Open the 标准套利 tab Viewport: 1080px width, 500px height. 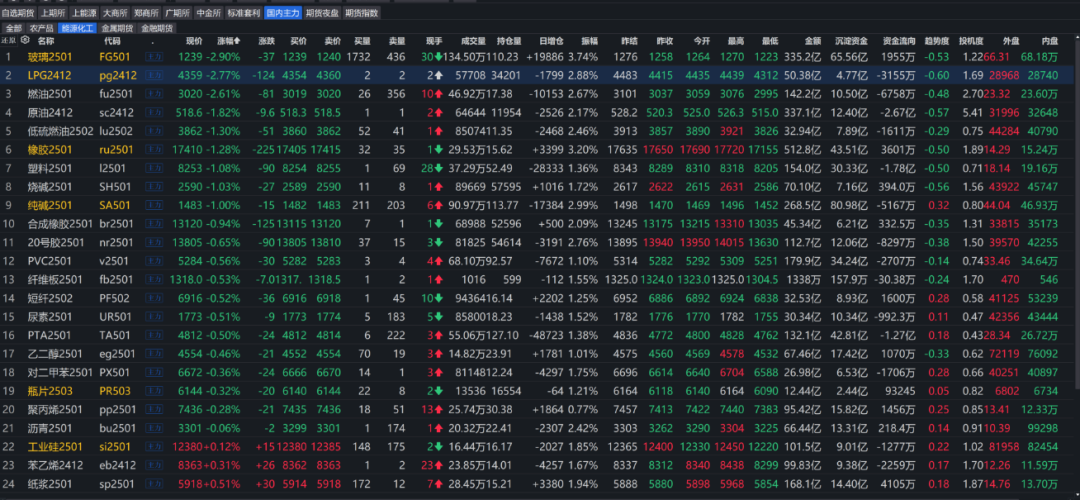coord(244,13)
